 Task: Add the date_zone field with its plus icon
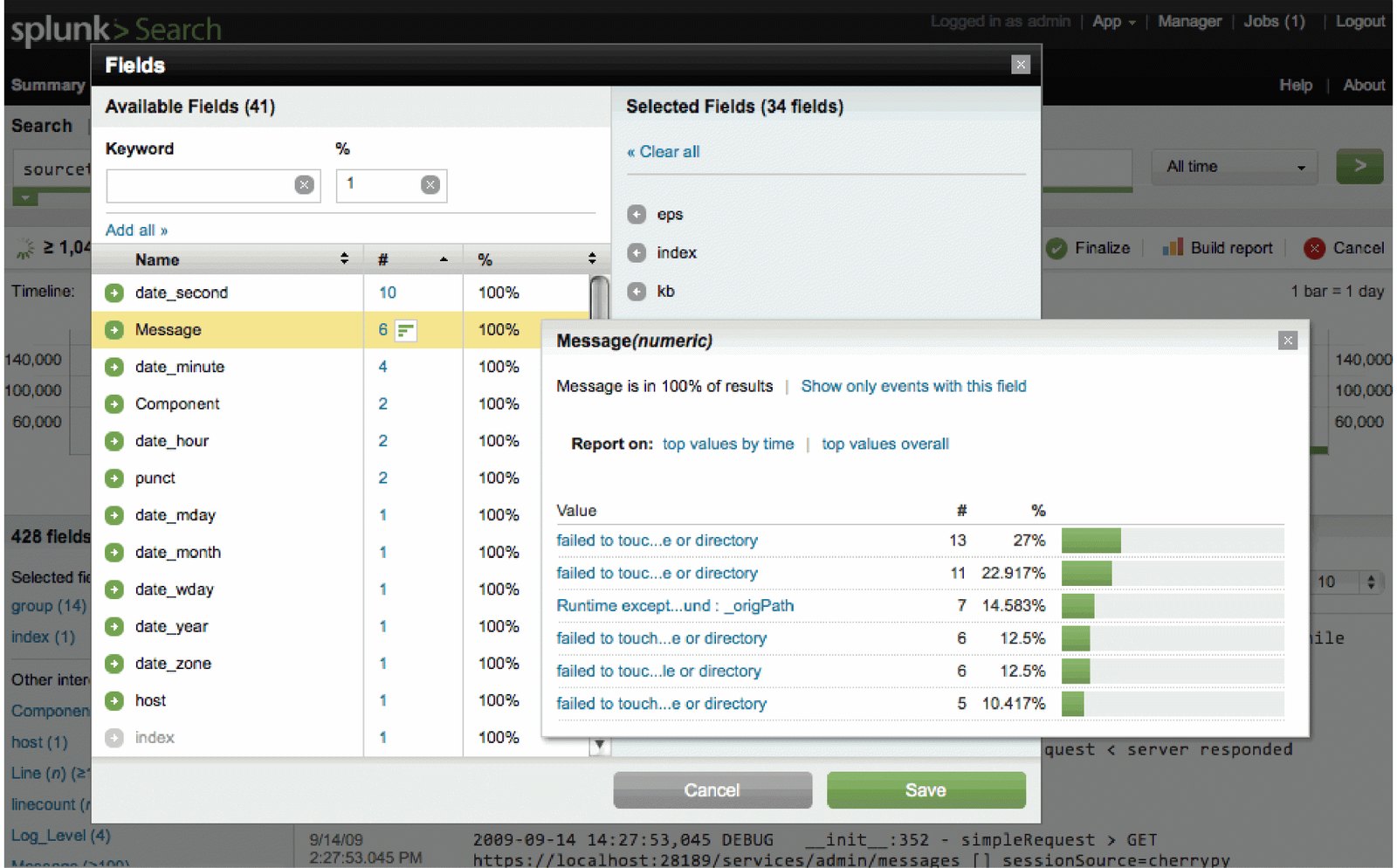[114, 664]
